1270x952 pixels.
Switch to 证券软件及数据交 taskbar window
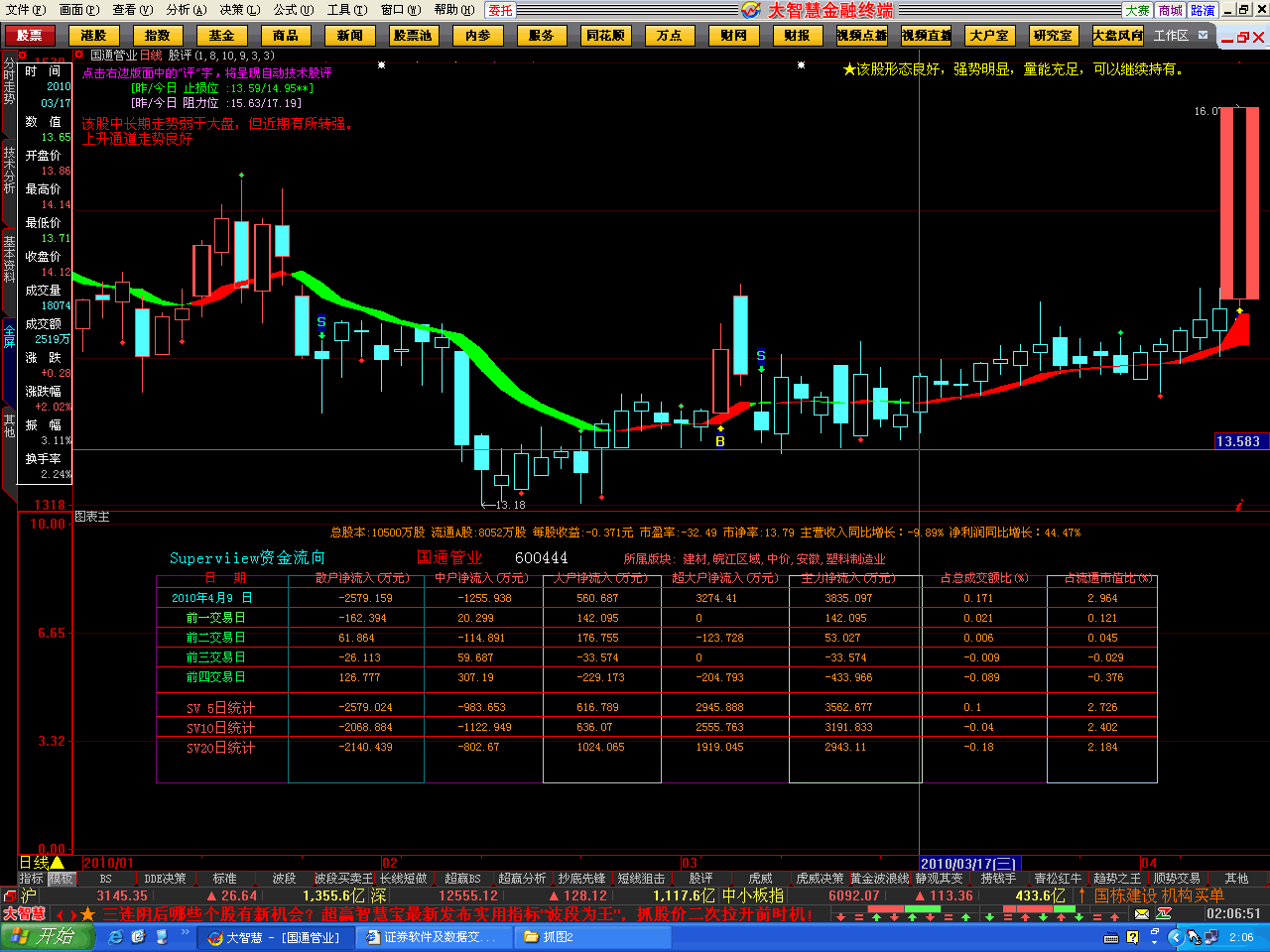pyautogui.click(x=433, y=937)
